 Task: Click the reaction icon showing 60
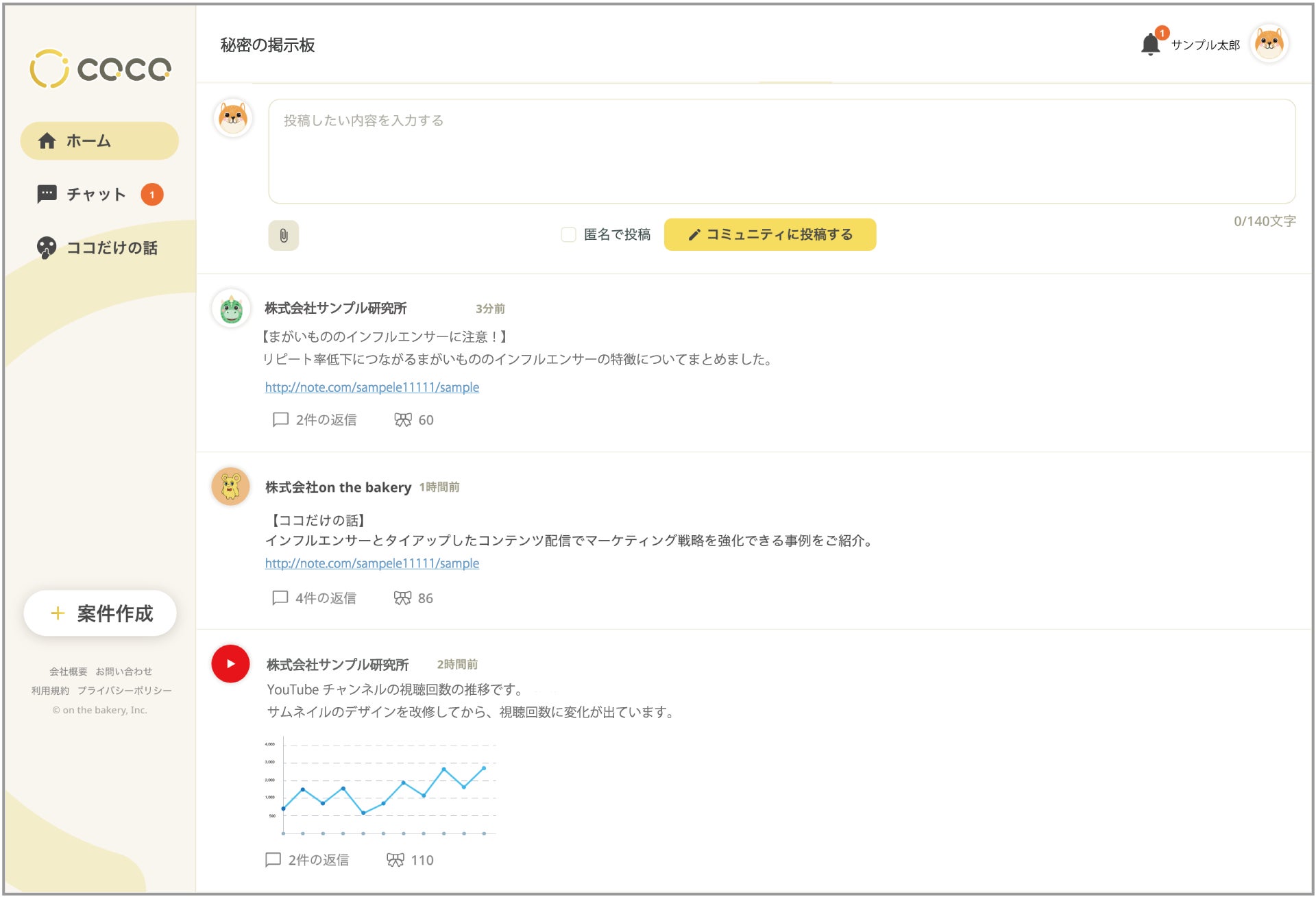tap(403, 419)
